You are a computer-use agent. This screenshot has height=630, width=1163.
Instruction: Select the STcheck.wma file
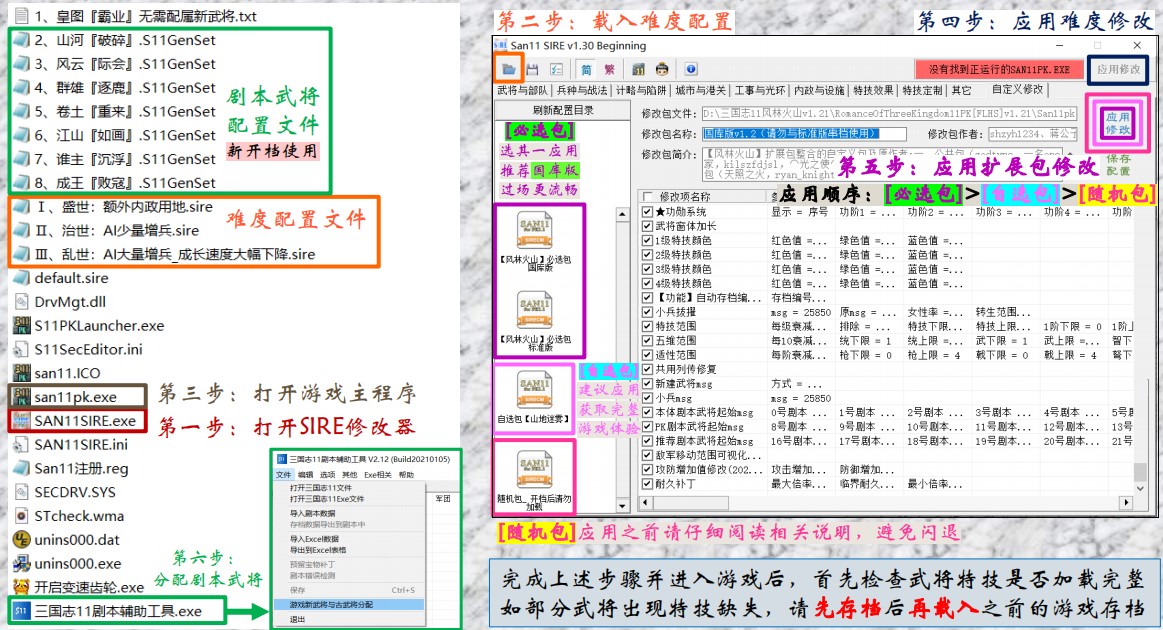(x=68, y=516)
